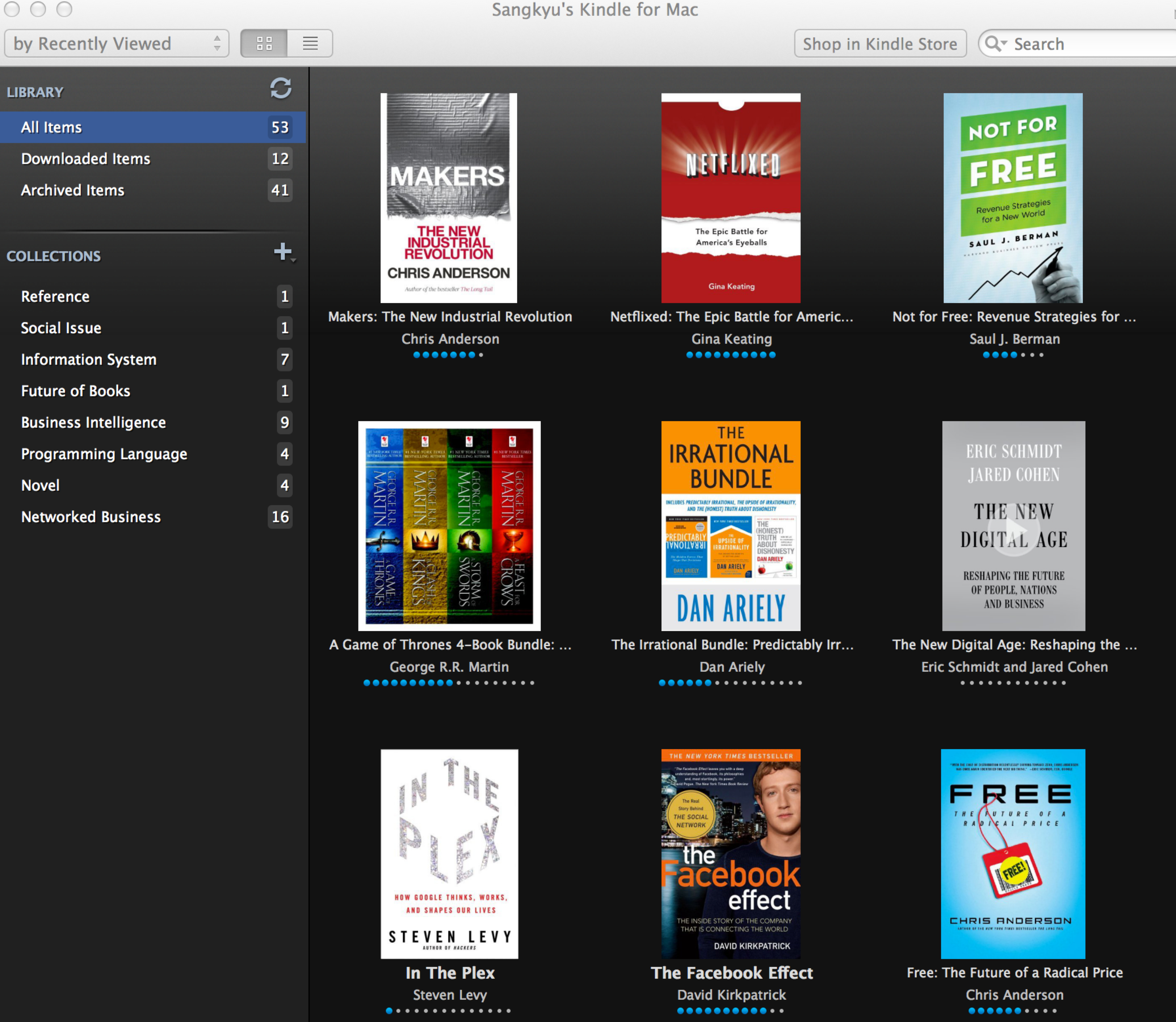Open the 'by Recently Viewed' sort dropdown
Viewport: 1176px width, 1022px height.
pyautogui.click(x=116, y=43)
